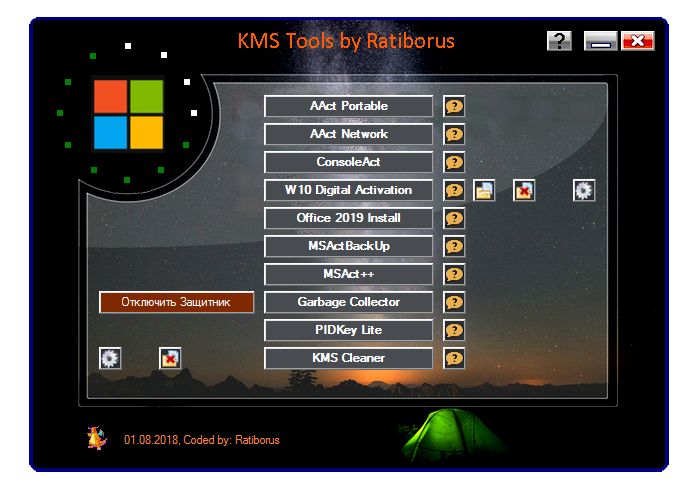Run KMS Cleaner
Viewport: 691px width, 491px height.
coord(349,358)
